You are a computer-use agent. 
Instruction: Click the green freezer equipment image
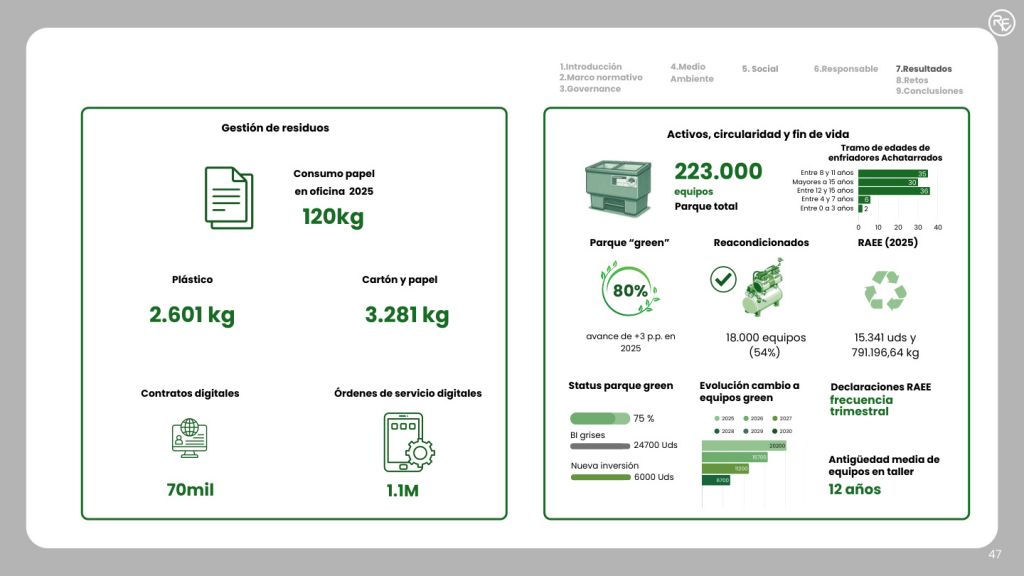[x=618, y=188]
